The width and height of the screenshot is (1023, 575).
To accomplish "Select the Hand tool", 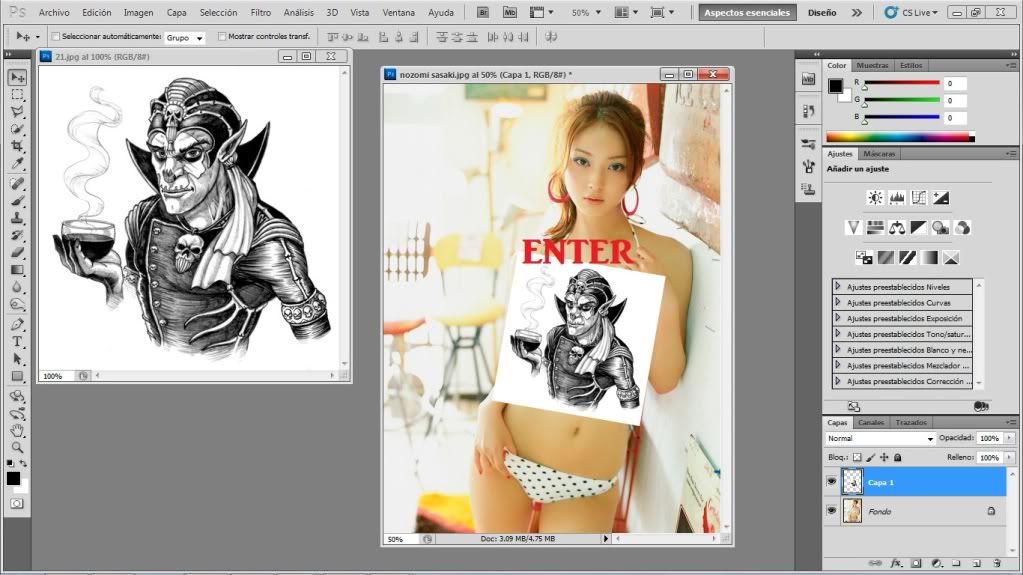I will point(17,431).
